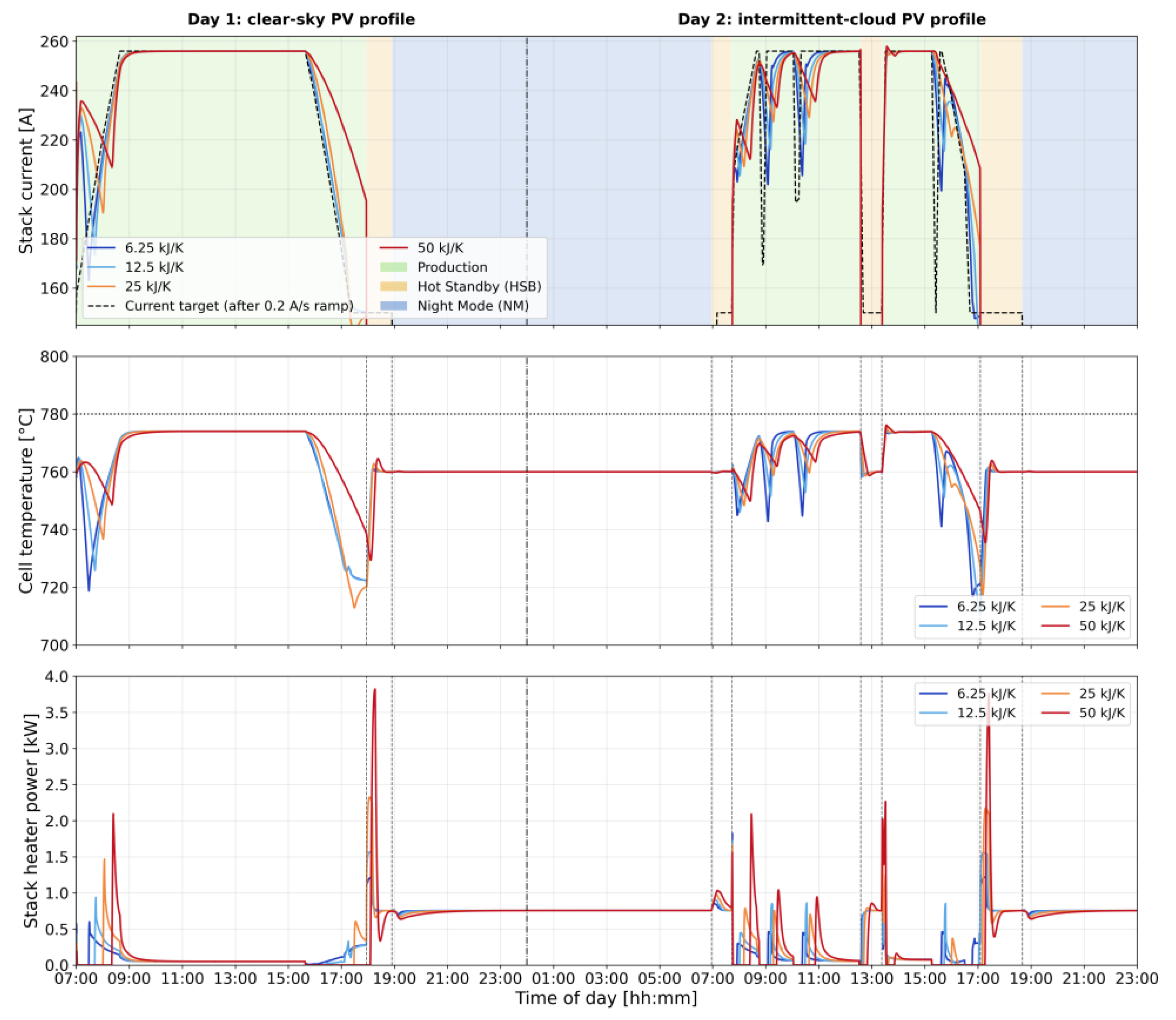The image size is (1176, 1020).
Task: Click the "0.5" heater power tick label
Action: pos(58,930)
